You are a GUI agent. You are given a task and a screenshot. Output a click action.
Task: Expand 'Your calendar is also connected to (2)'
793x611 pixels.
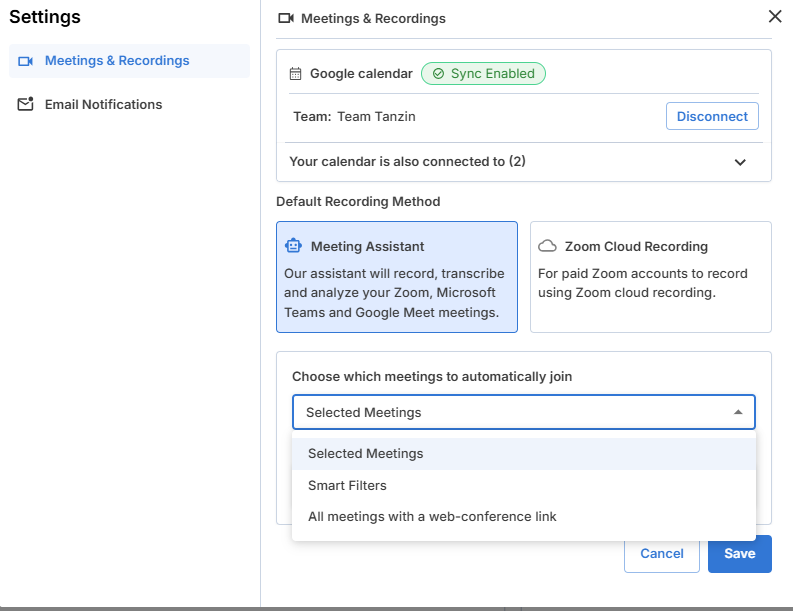click(x=524, y=162)
